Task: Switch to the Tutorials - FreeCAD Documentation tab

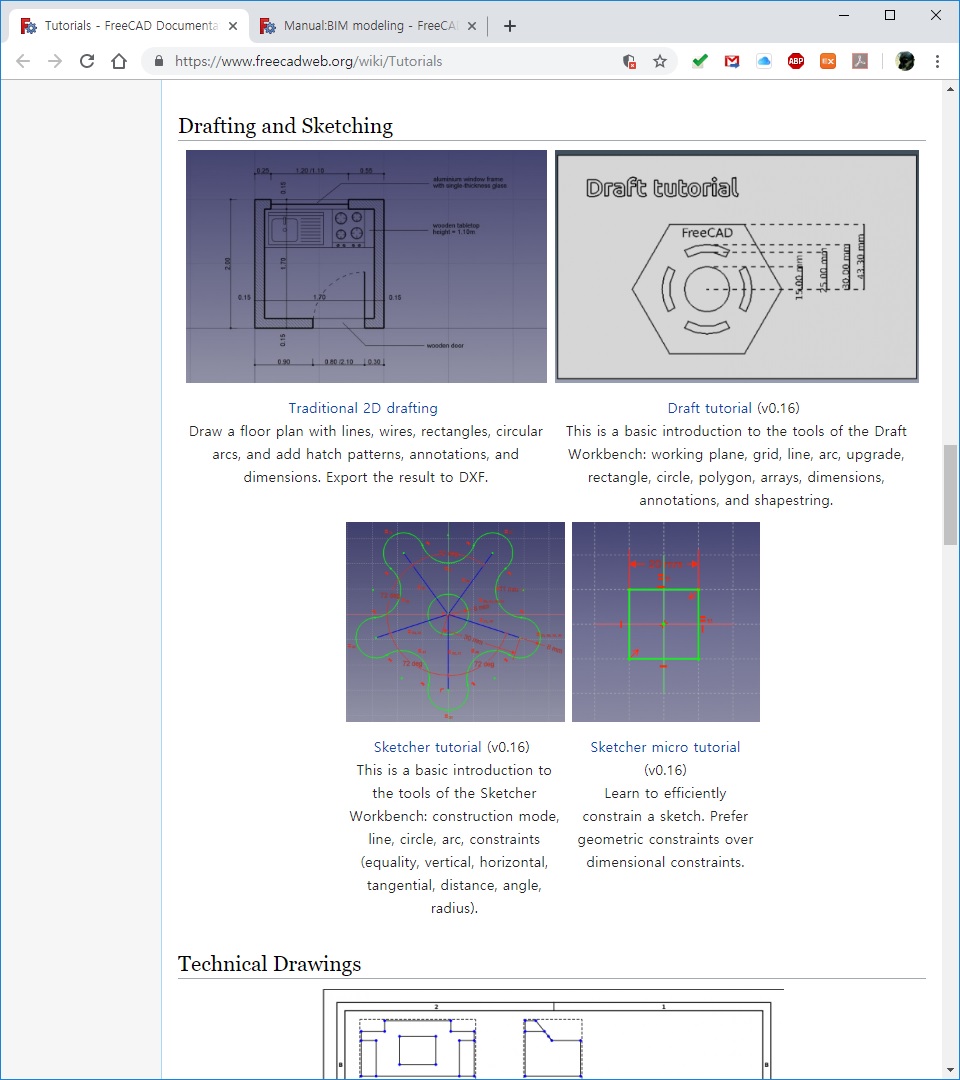Action: (127, 26)
